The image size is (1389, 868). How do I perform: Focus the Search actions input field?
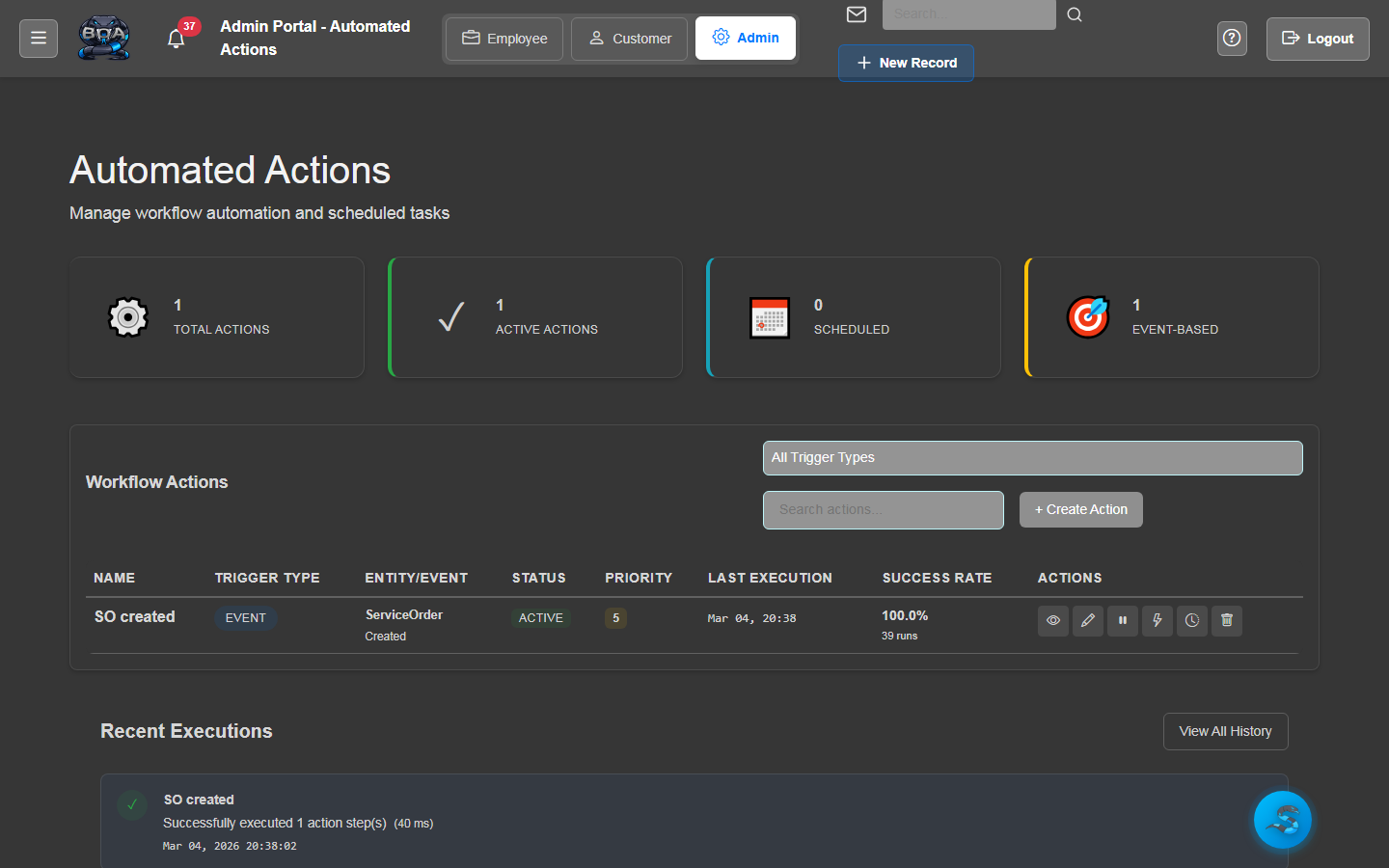click(883, 509)
